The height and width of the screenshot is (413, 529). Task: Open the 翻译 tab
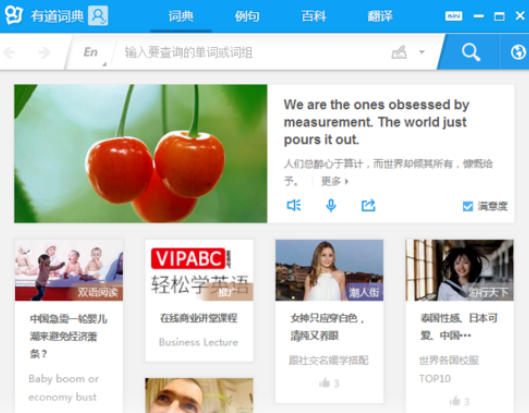(380, 16)
